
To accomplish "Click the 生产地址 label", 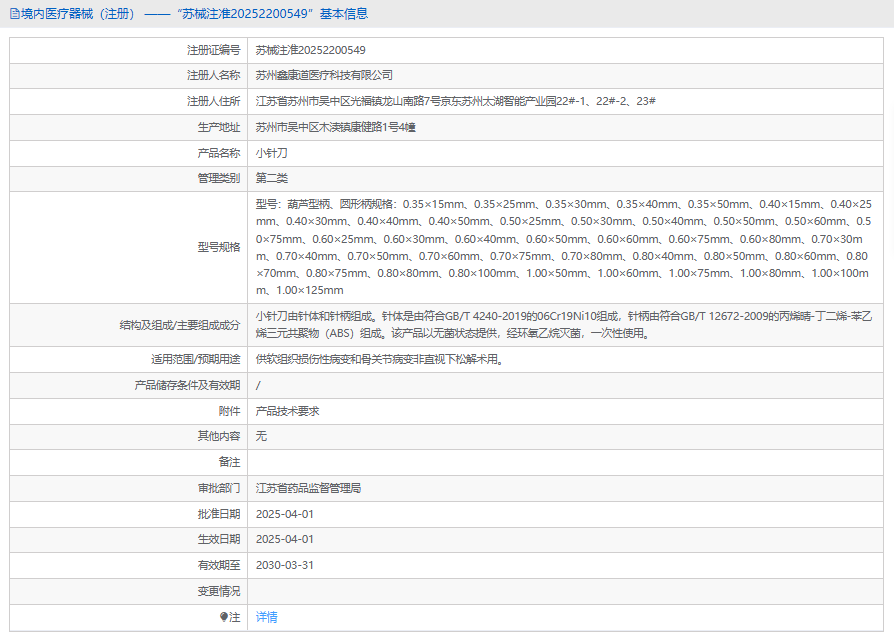I will point(219,127).
